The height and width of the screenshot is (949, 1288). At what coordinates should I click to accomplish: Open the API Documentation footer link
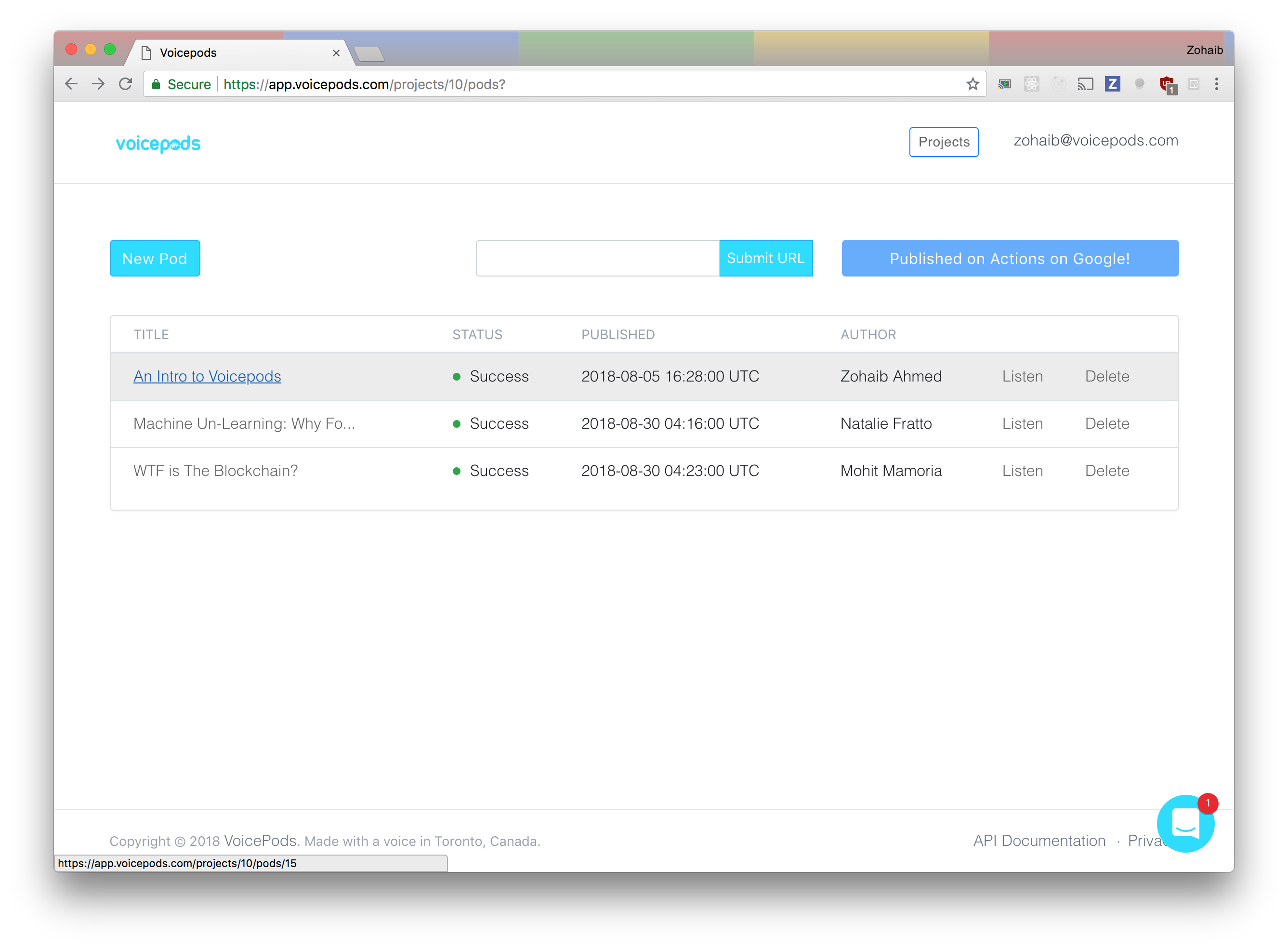[x=1039, y=841]
